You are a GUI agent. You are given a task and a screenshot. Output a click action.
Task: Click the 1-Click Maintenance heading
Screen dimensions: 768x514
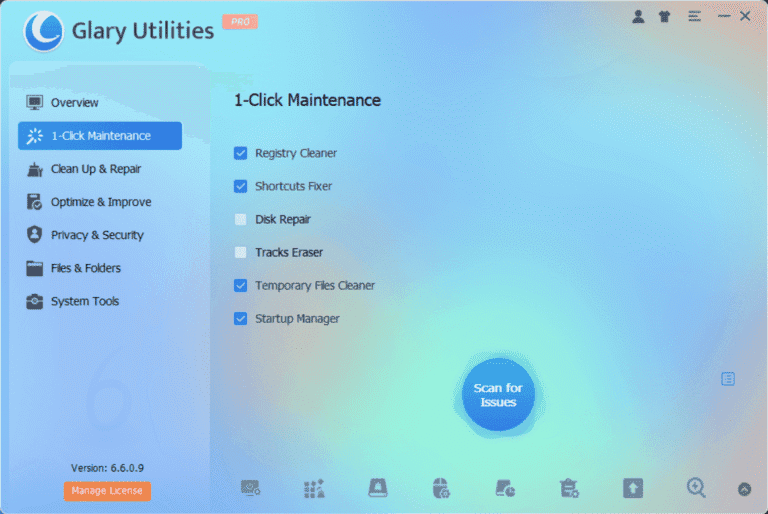tap(307, 100)
